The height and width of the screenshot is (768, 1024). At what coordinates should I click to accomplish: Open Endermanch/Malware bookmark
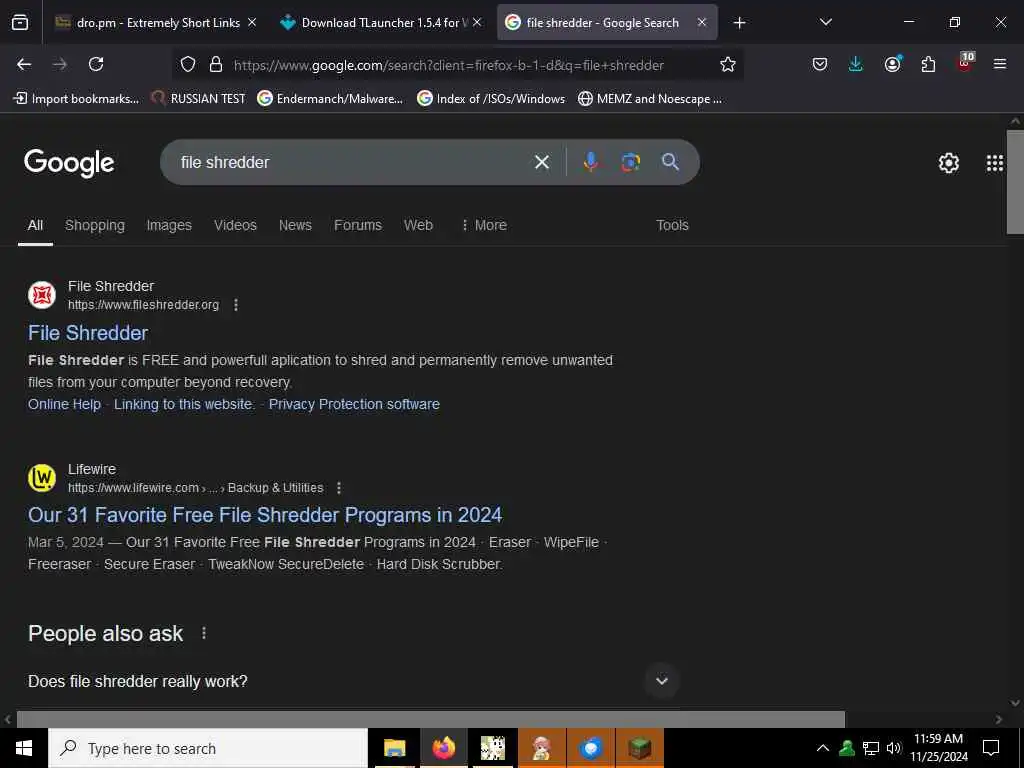[x=330, y=99]
